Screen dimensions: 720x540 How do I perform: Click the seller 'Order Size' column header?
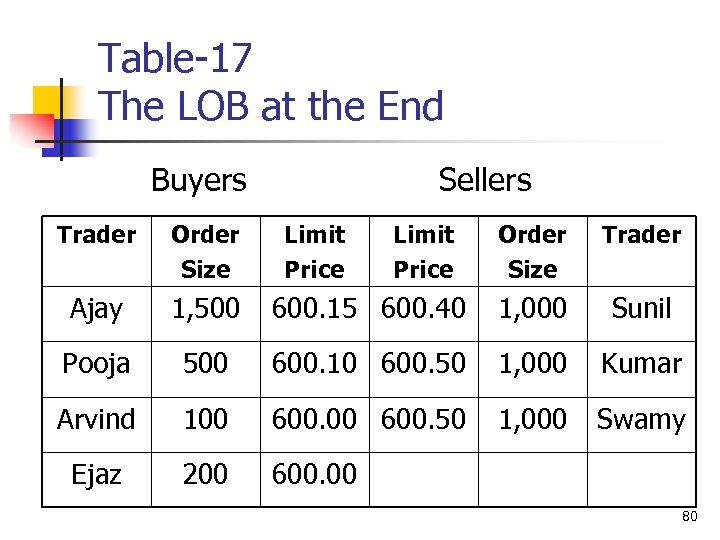coord(532,251)
